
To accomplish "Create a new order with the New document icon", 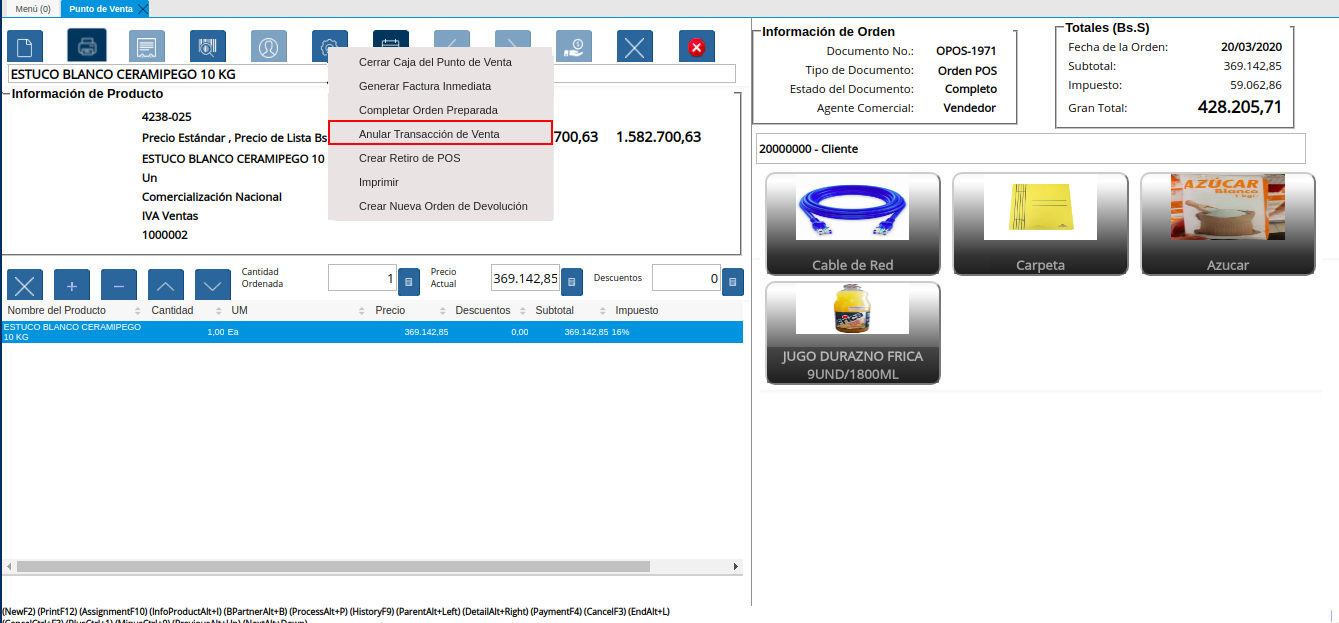I will tap(24, 46).
